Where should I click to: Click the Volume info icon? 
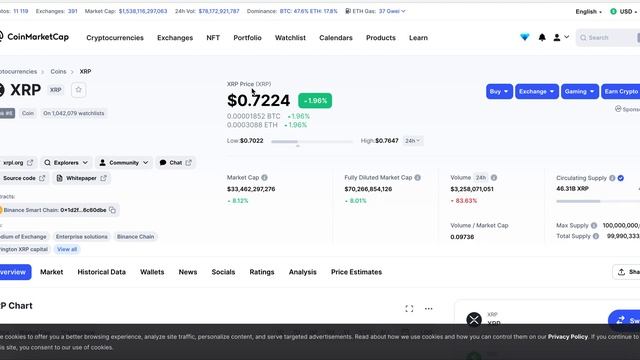(x=494, y=178)
